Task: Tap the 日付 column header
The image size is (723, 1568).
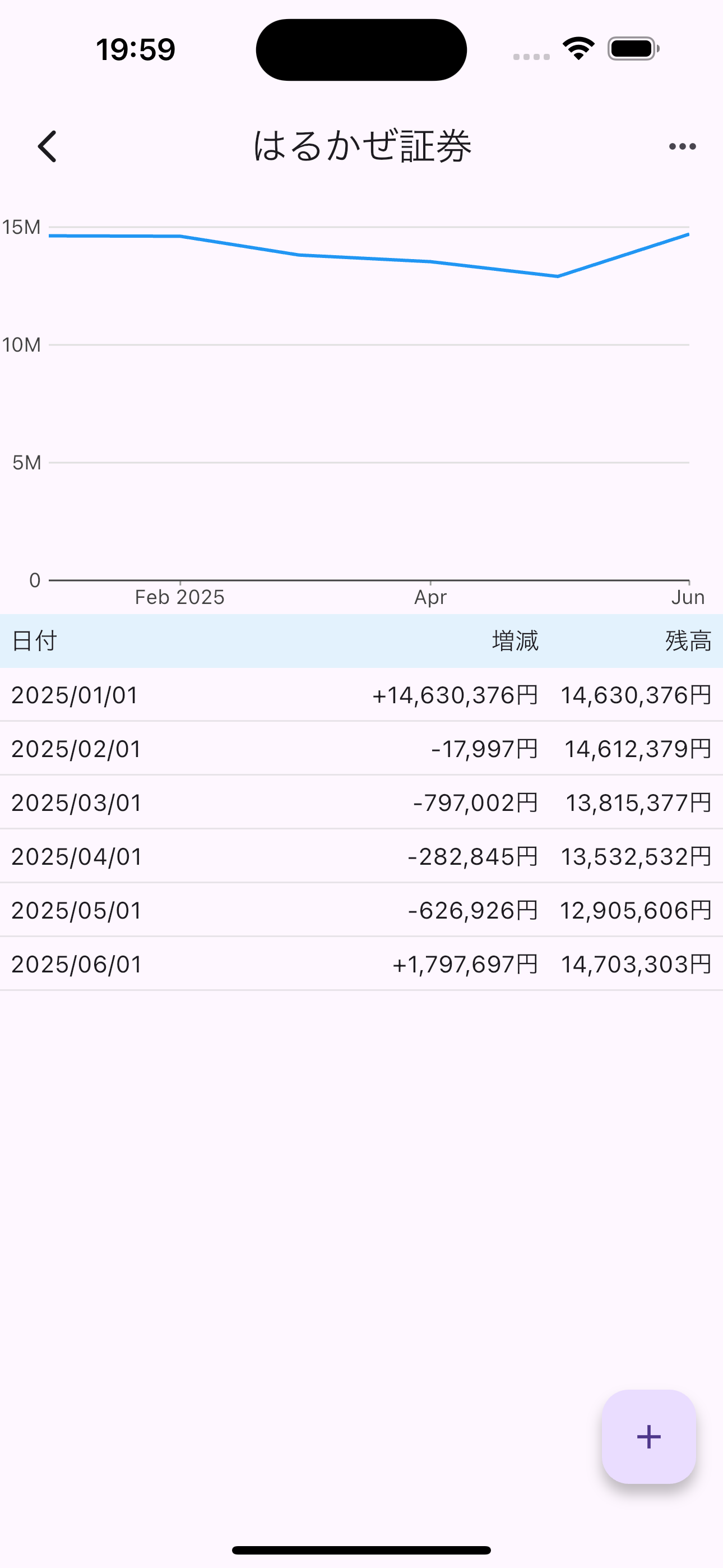Action: (34, 641)
